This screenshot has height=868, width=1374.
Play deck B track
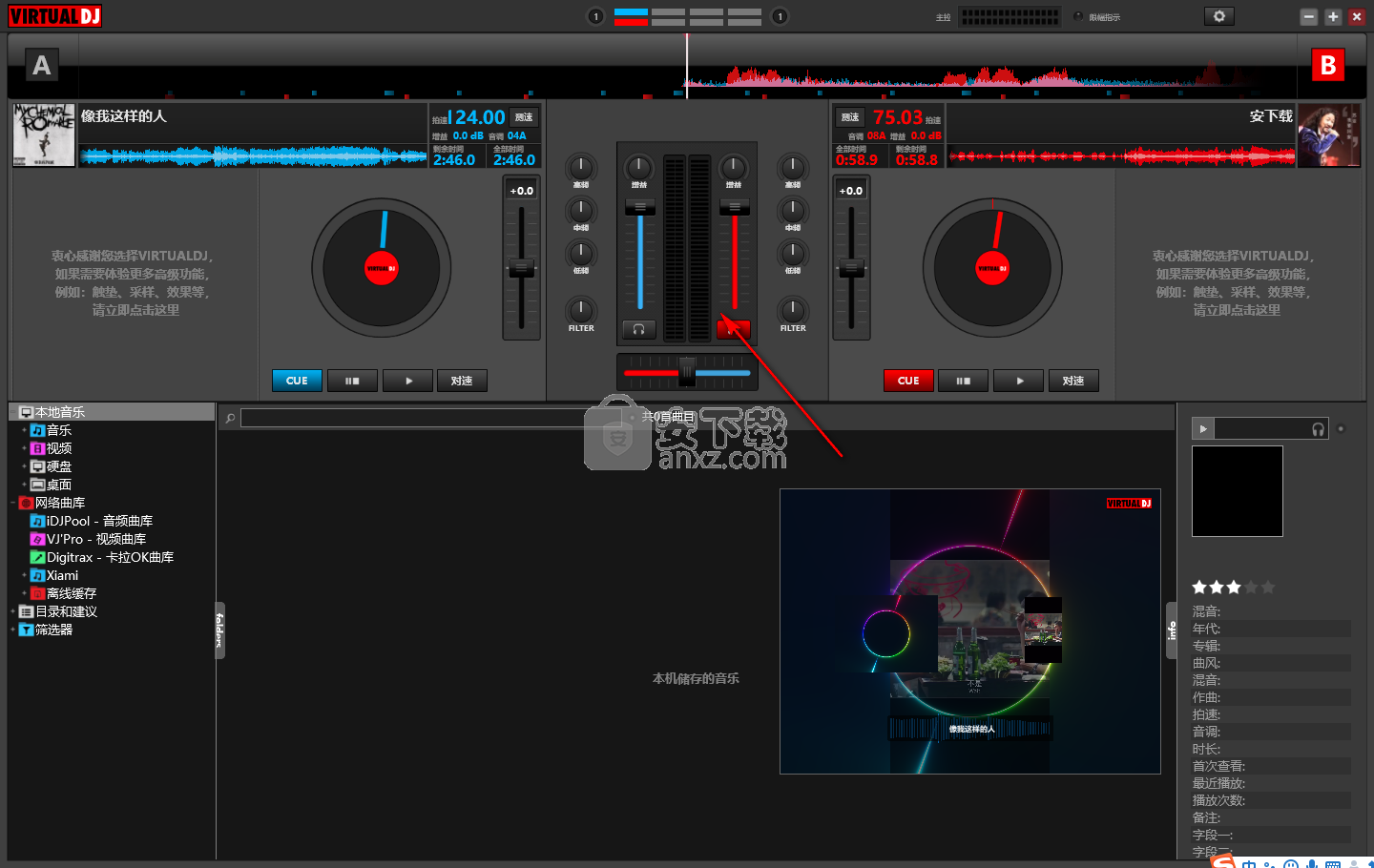pyautogui.click(x=1020, y=381)
